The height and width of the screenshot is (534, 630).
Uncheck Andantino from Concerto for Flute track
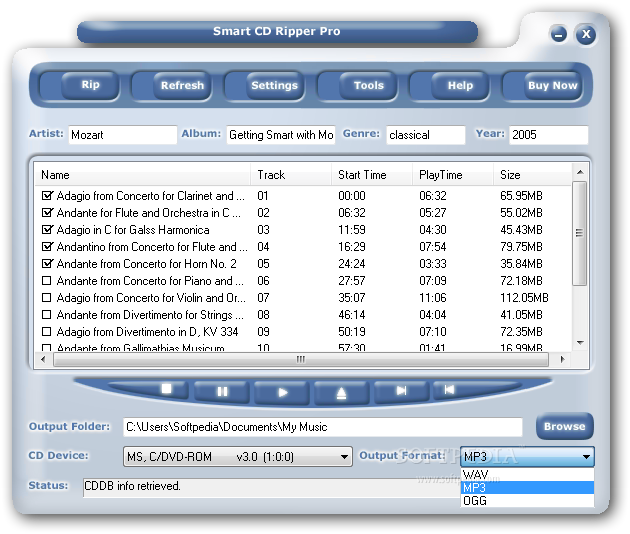click(47, 246)
